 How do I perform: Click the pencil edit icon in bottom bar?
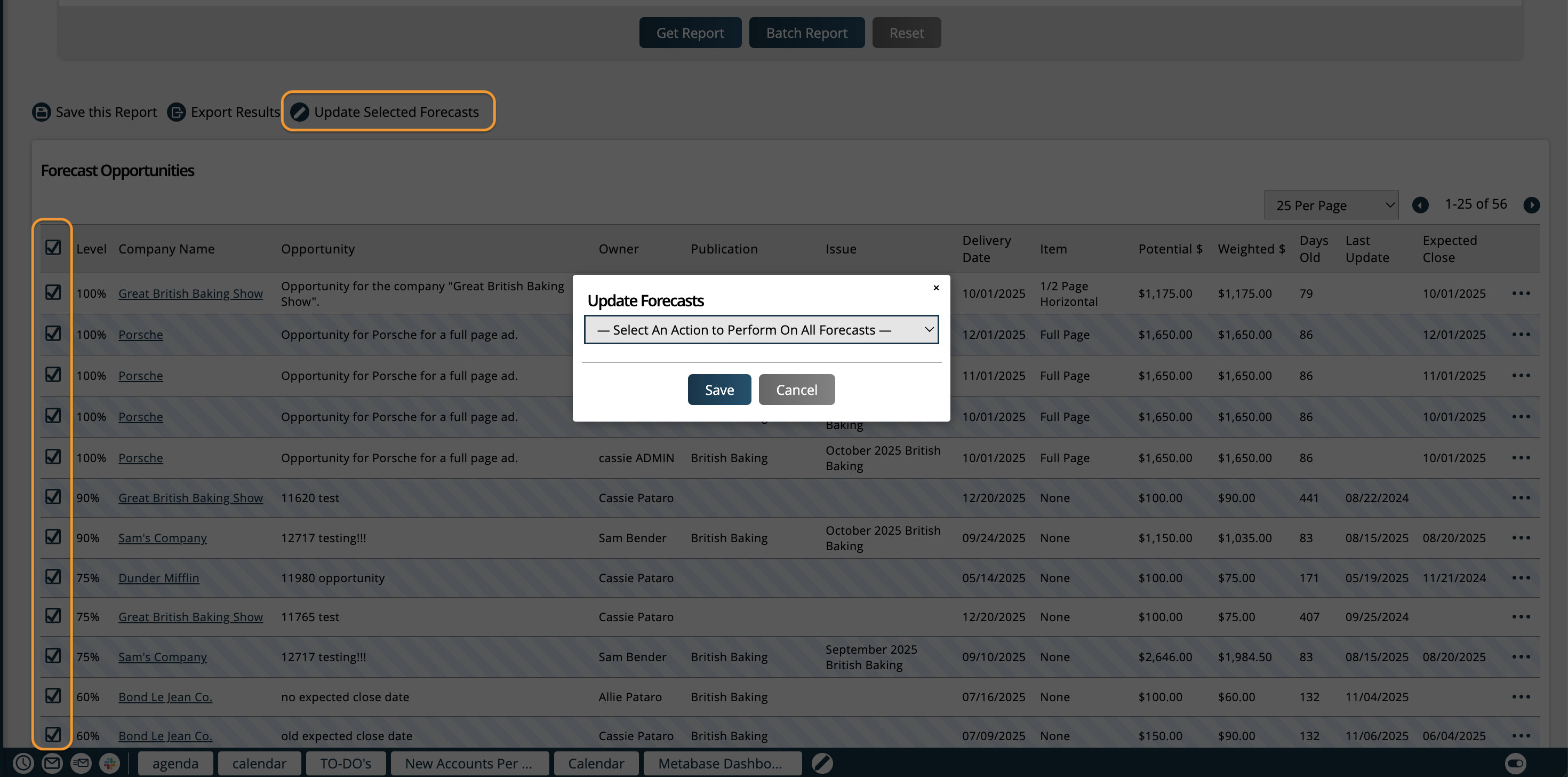pyautogui.click(x=822, y=763)
